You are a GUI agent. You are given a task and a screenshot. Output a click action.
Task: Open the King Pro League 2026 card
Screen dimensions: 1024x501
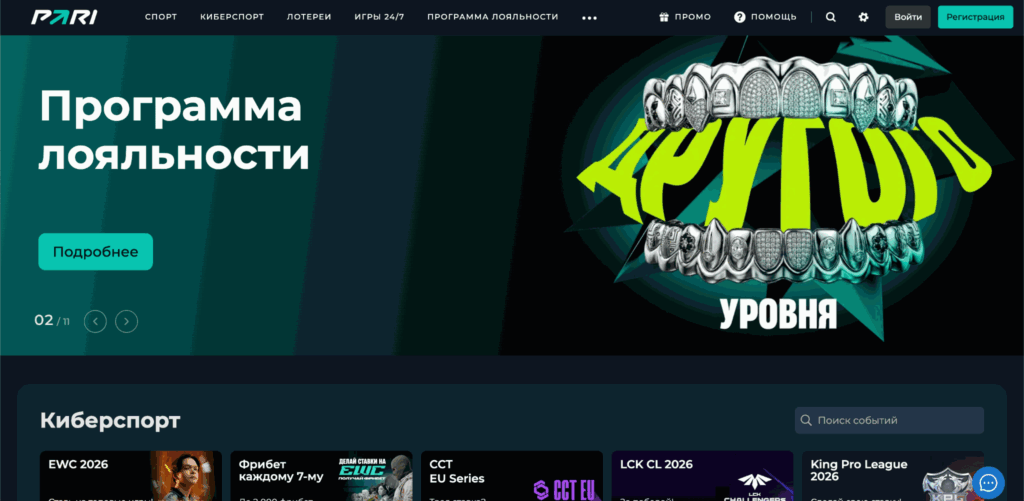tap(893, 476)
